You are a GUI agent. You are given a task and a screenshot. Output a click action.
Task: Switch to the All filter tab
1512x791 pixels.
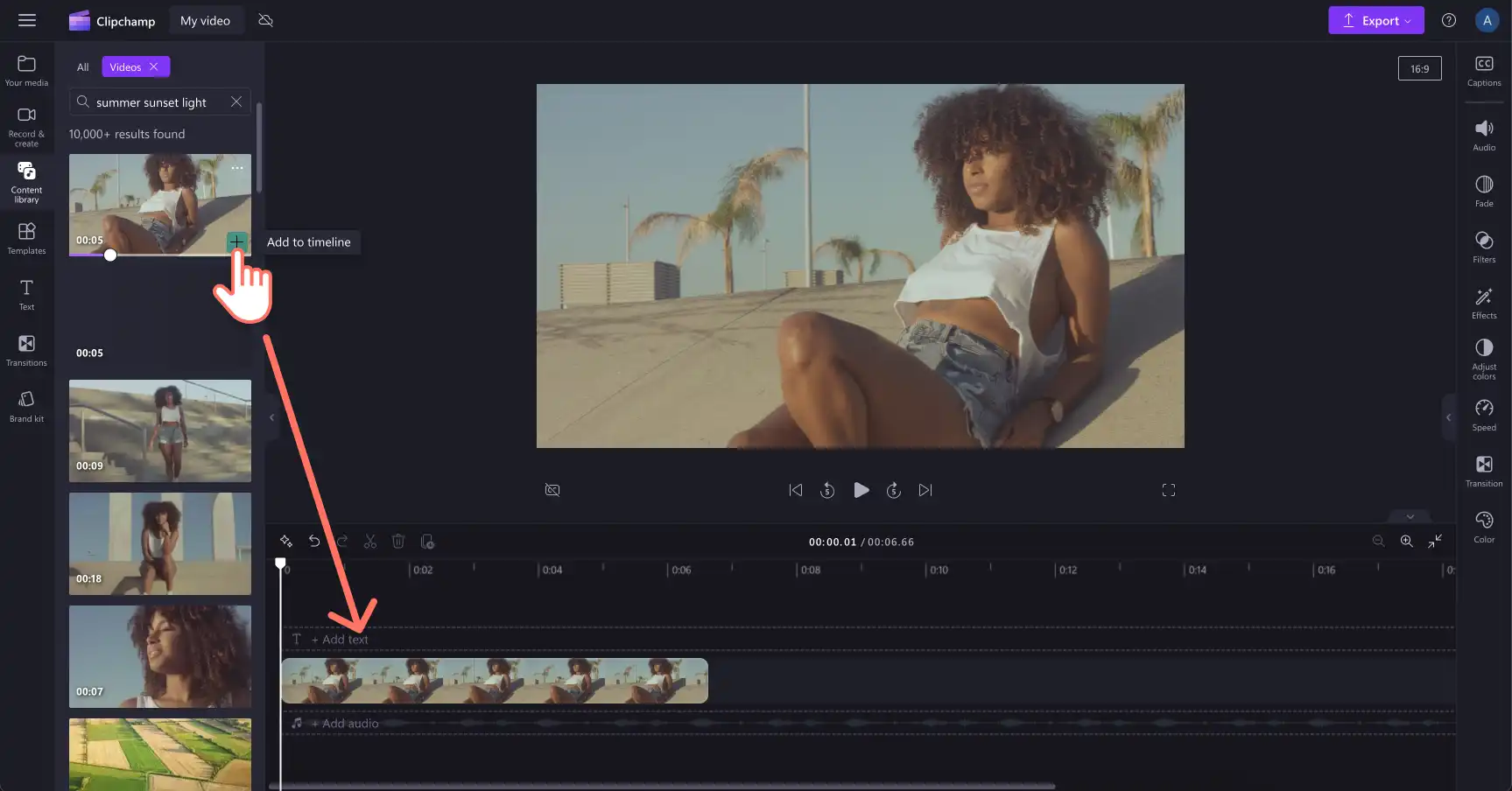click(x=82, y=66)
